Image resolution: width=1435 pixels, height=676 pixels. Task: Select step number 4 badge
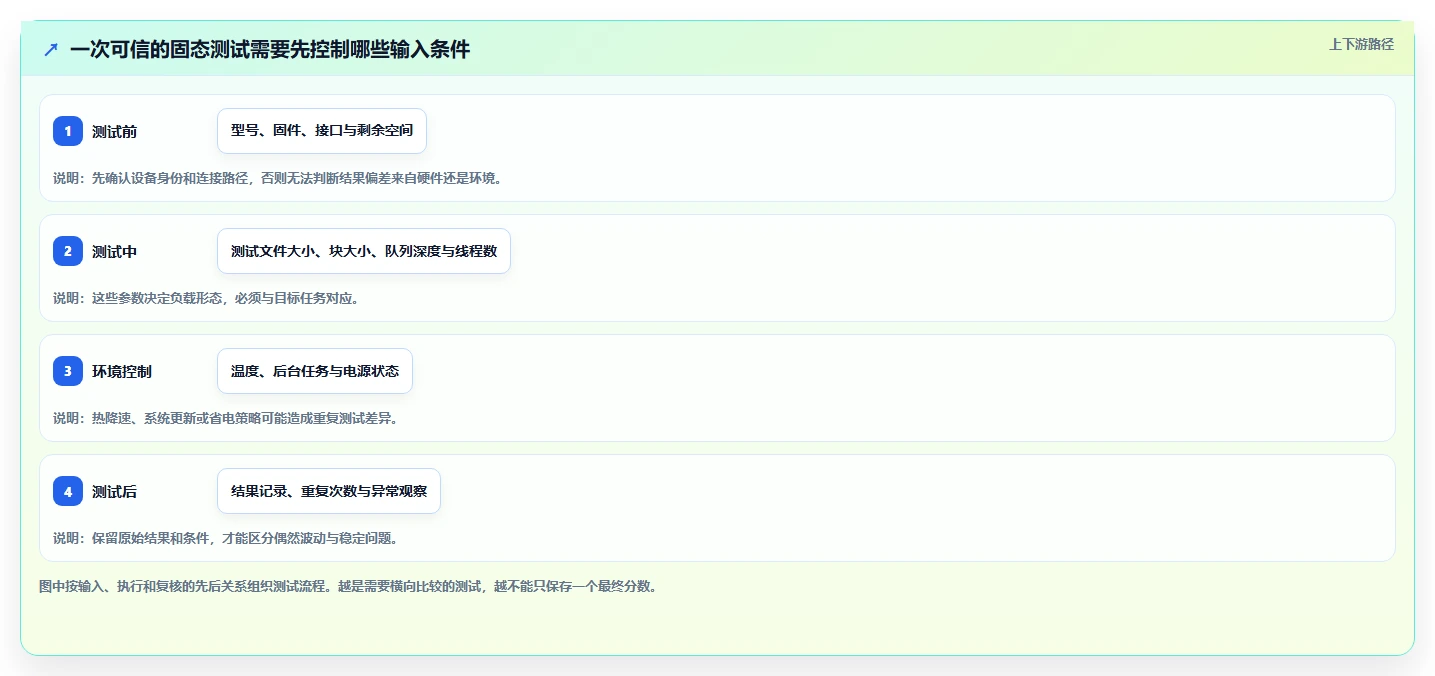(68, 491)
